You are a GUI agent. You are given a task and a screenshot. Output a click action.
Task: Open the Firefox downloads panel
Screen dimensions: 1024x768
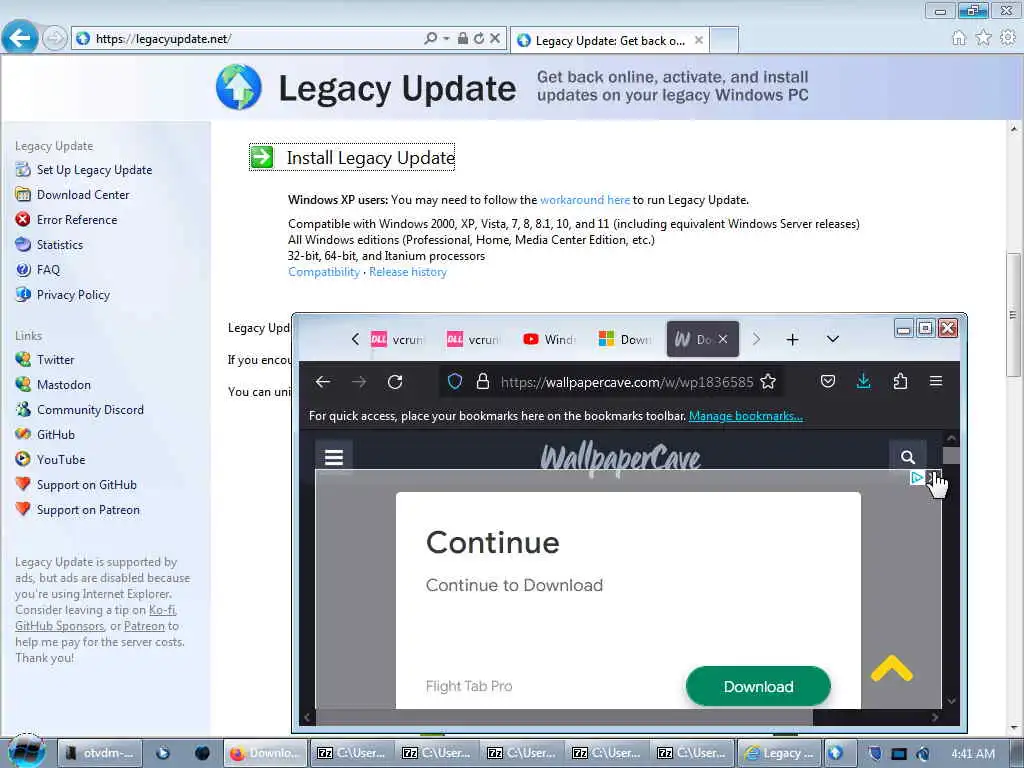click(863, 381)
